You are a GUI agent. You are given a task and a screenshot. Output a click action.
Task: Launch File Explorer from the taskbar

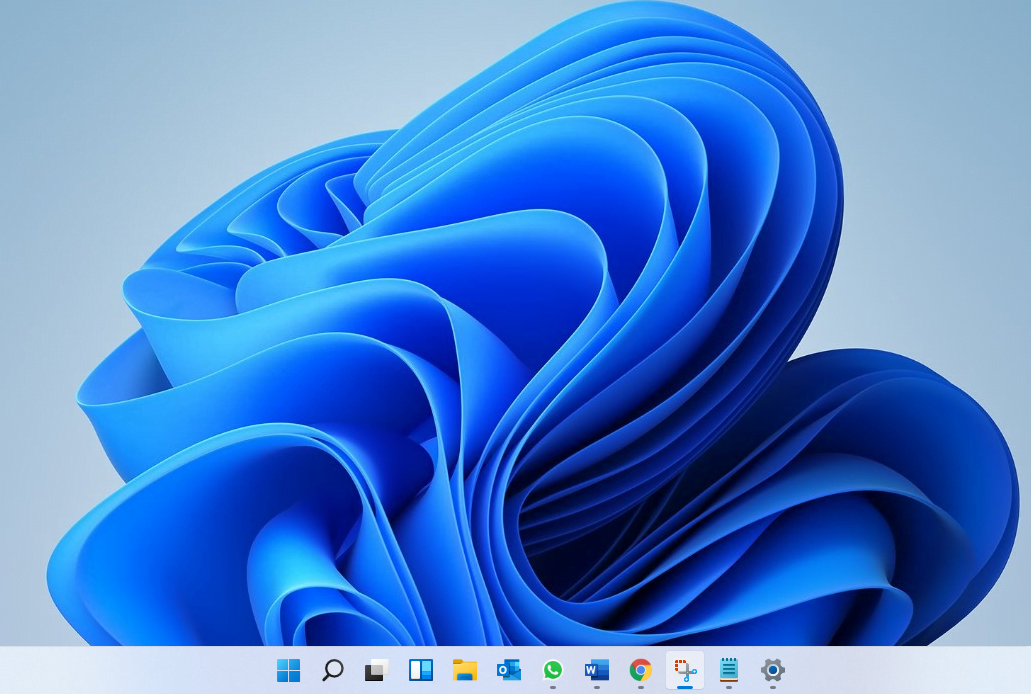tap(465, 671)
